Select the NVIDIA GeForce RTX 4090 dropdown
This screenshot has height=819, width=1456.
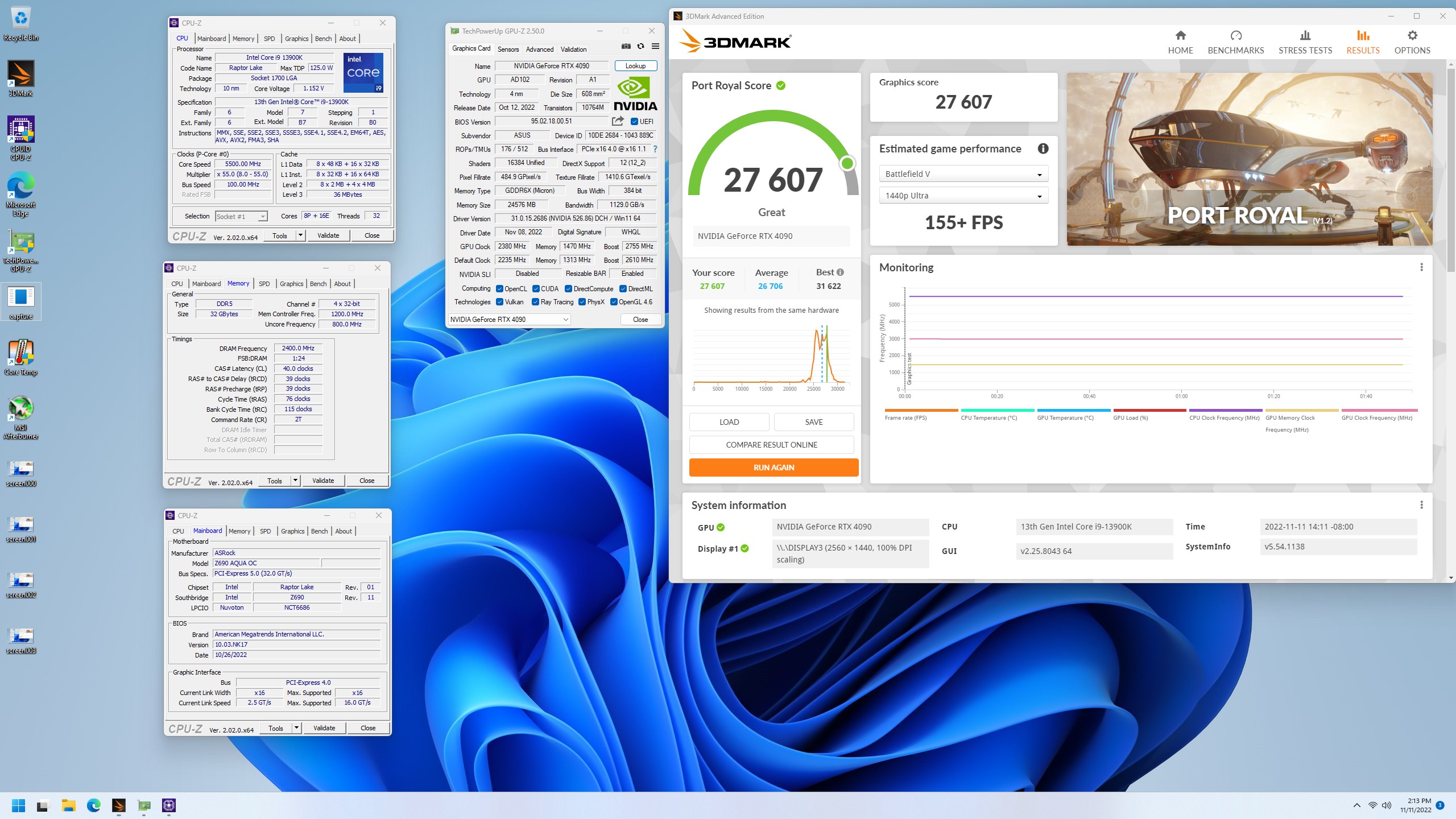point(510,319)
